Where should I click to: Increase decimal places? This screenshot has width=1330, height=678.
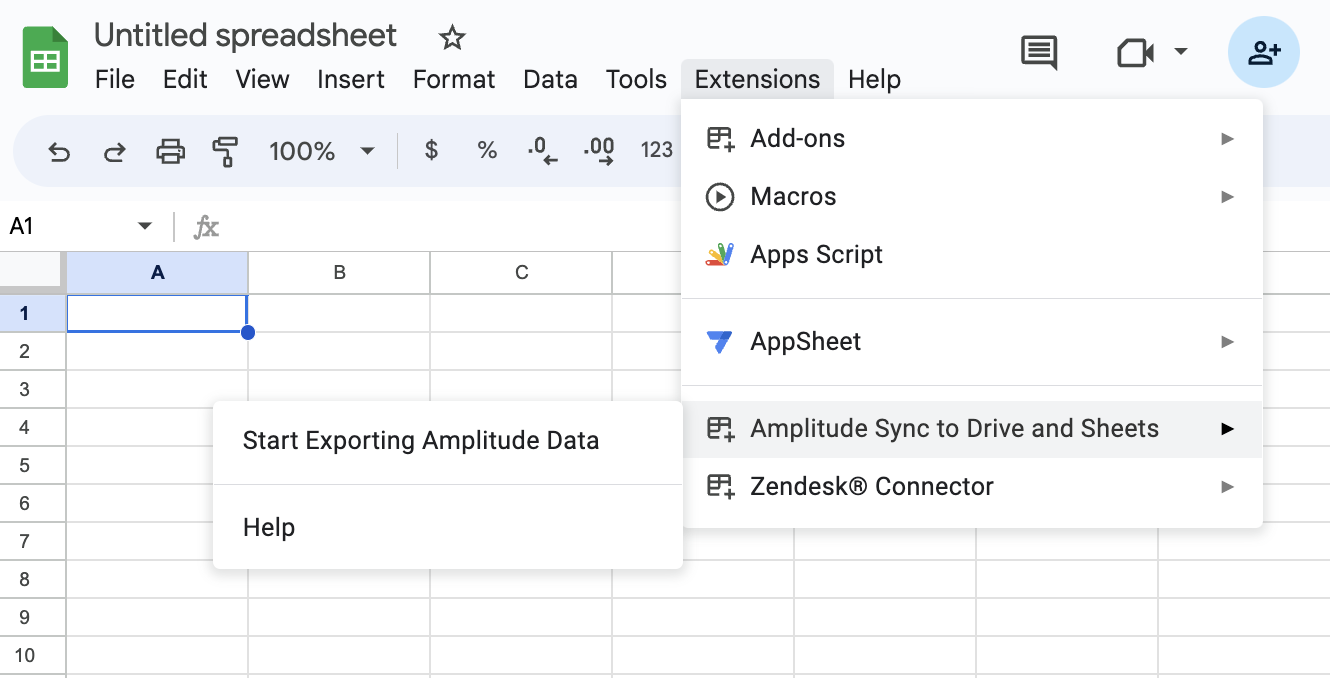(x=599, y=151)
